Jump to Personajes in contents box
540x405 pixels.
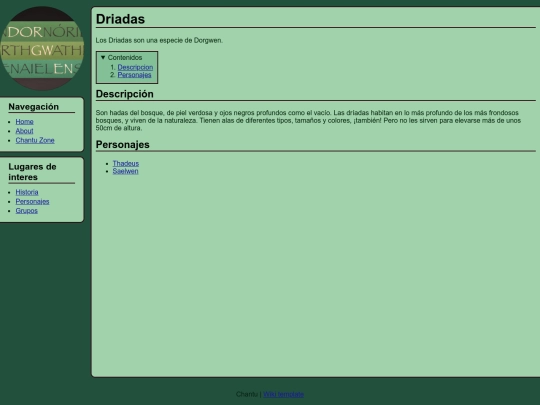click(134, 75)
